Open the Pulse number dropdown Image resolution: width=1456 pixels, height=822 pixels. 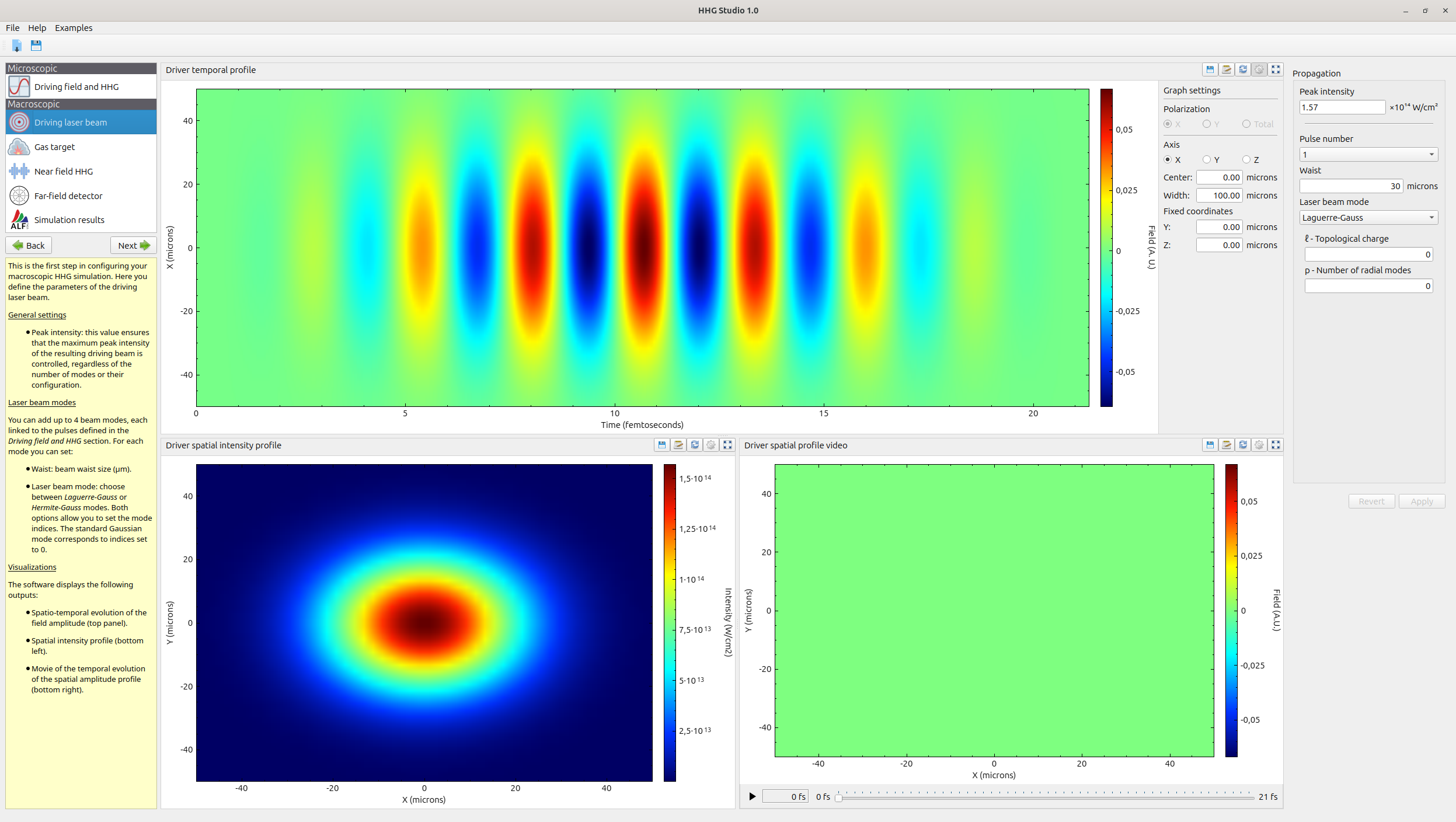coord(1368,155)
